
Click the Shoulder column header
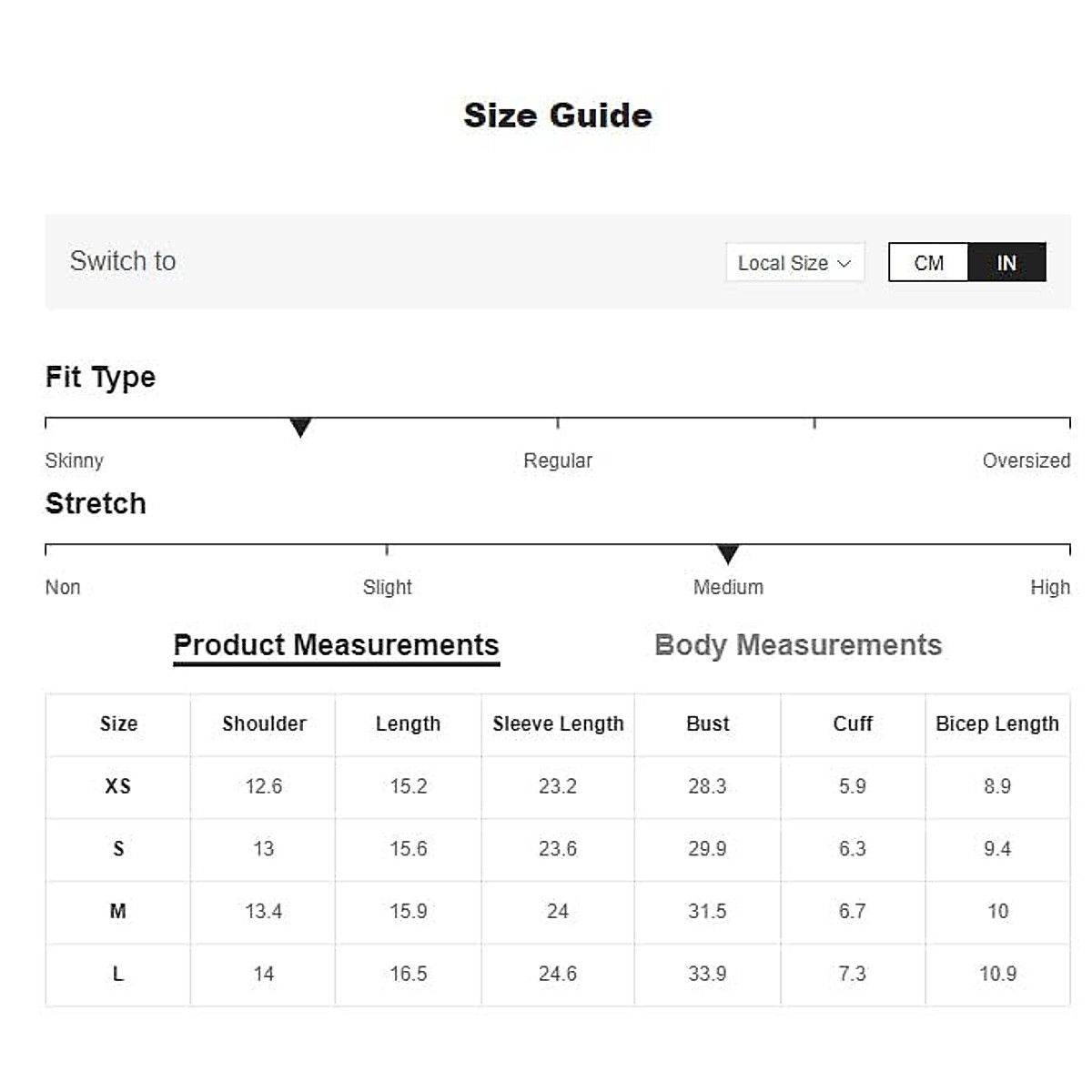pos(264,724)
